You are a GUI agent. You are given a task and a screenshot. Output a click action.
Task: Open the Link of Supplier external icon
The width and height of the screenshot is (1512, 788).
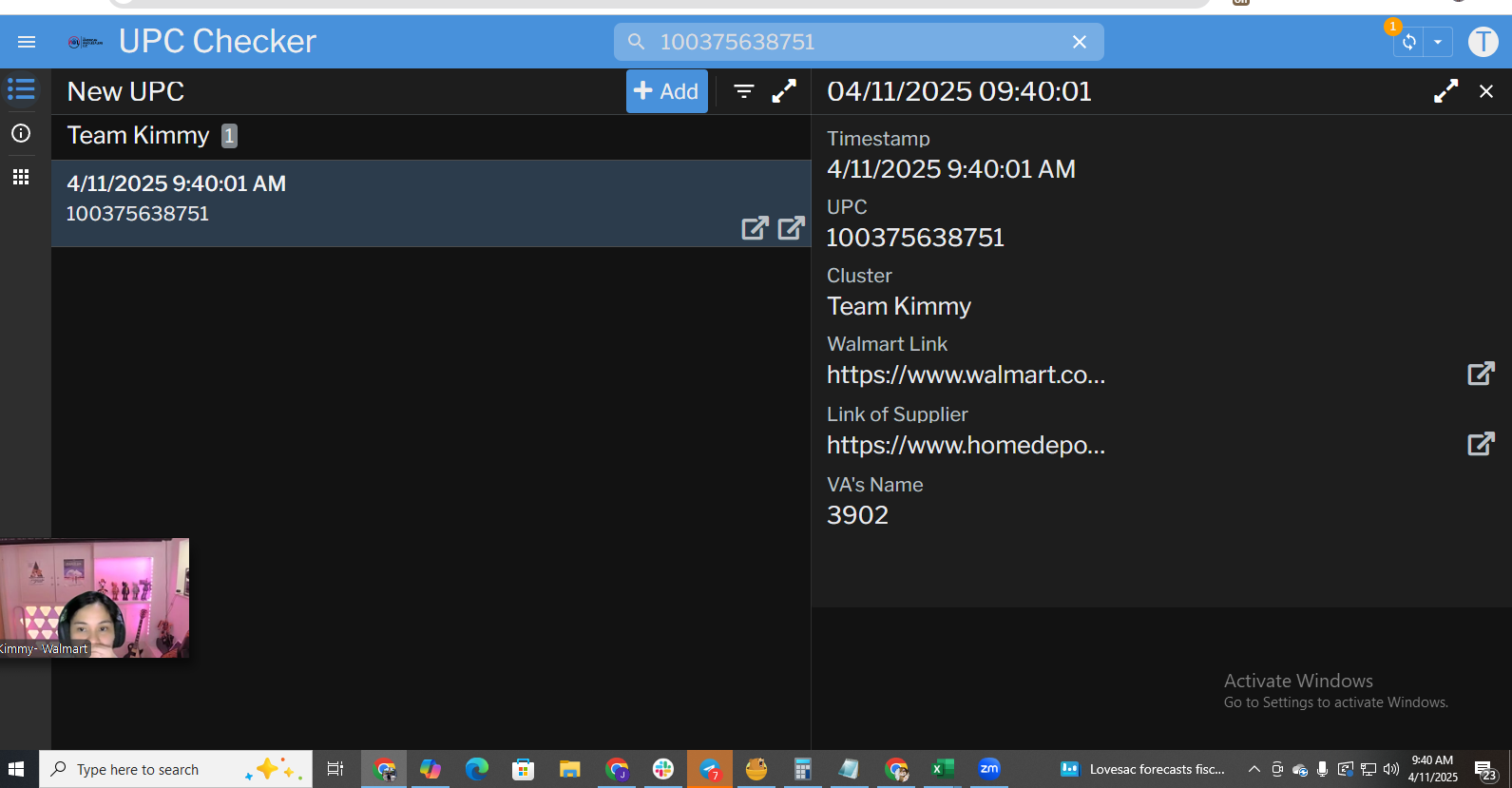1481,444
